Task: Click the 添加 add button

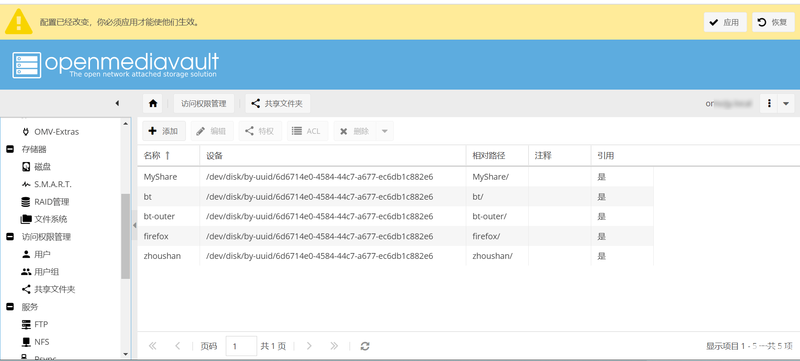Action: pyautogui.click(x=163, y=131)
